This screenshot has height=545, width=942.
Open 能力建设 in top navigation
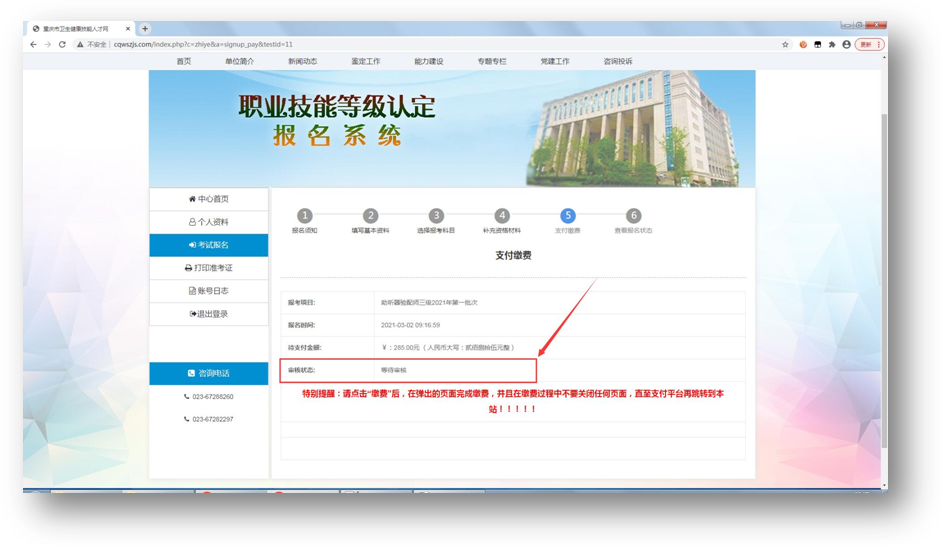429,62
